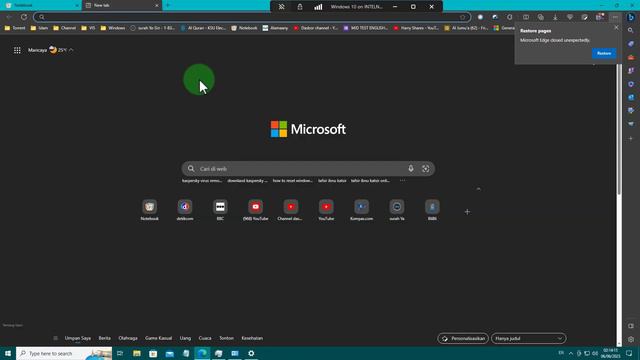Viewport: 640px width, 360px height.
Task: Add a sidebar app with plus
Action: [631, 138]
